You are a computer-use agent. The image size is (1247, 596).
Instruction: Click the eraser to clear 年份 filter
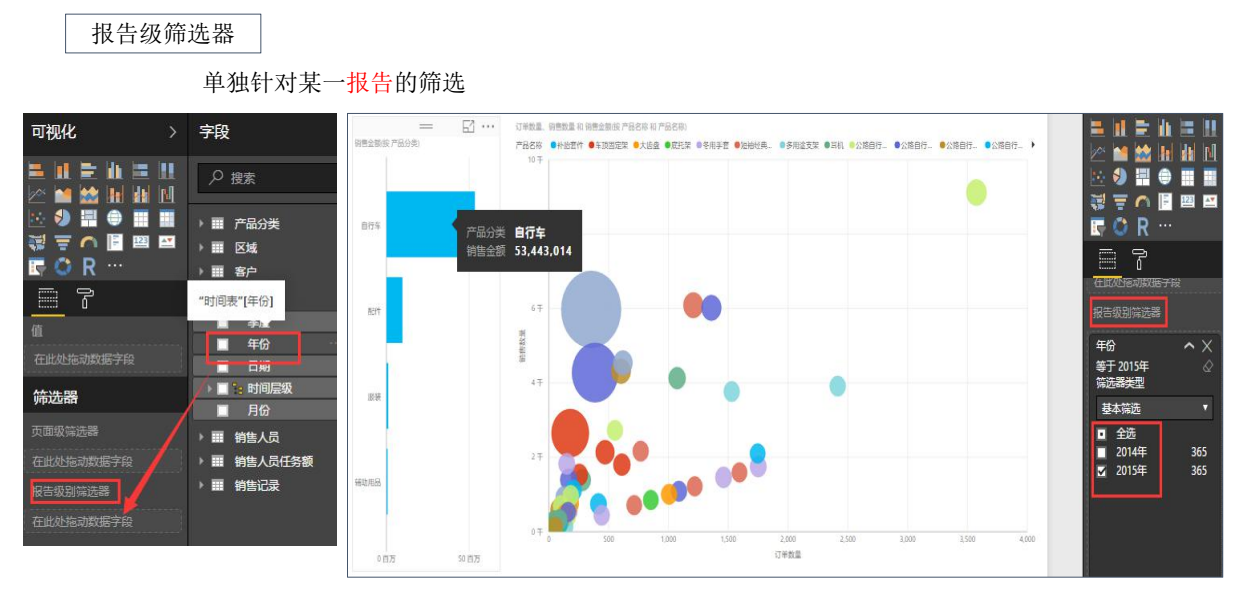(1207, 366)
